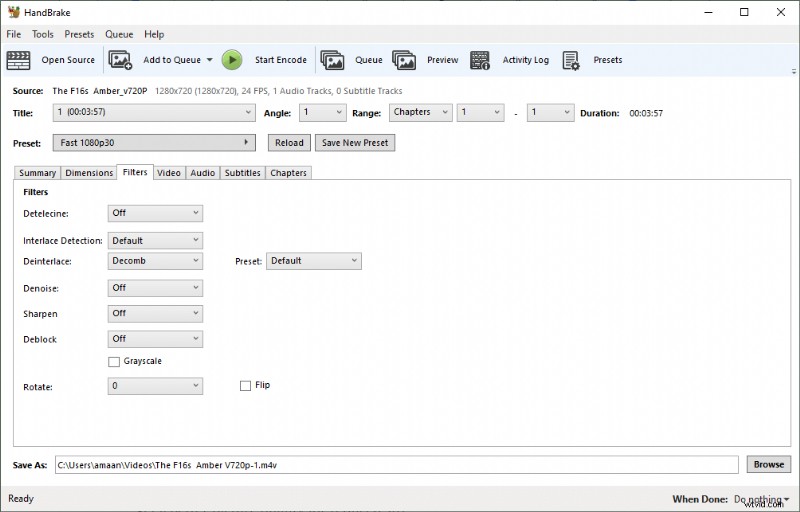Open the File menu
The height and width of the screenshot is (512, 800).
14,34
